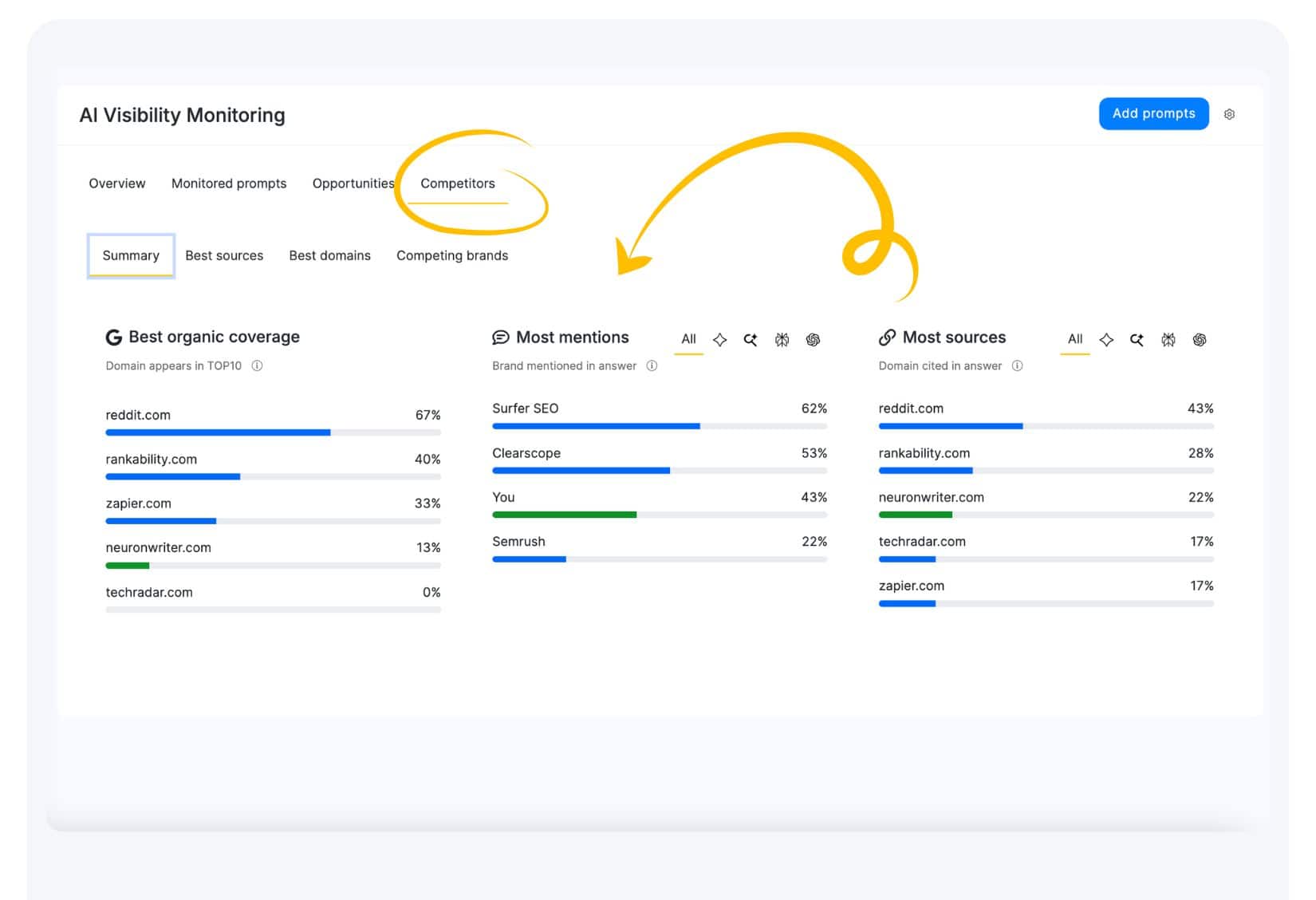This screenshot has height=900, width=1316.
Task: Click the 'You' row in Most mentions
Action: (660, 506)
